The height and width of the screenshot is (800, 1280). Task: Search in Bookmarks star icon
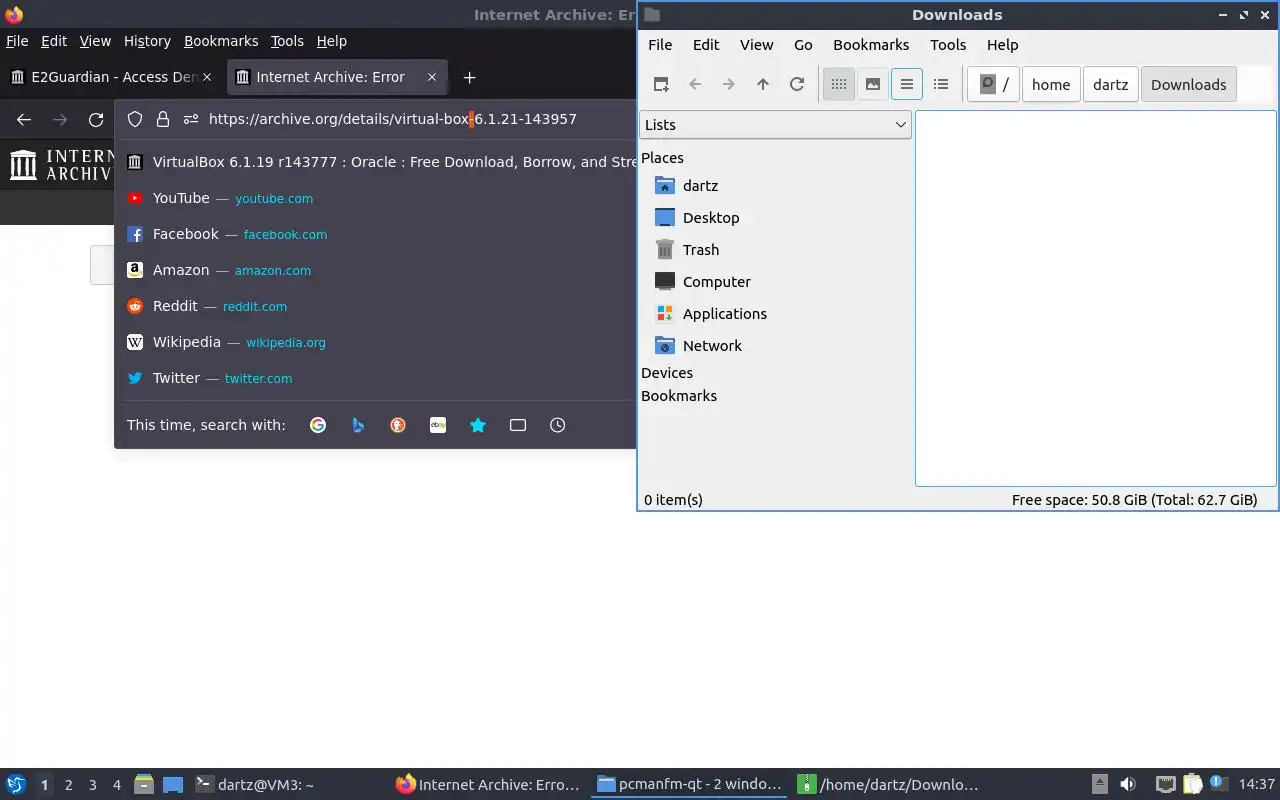(478, 425)
